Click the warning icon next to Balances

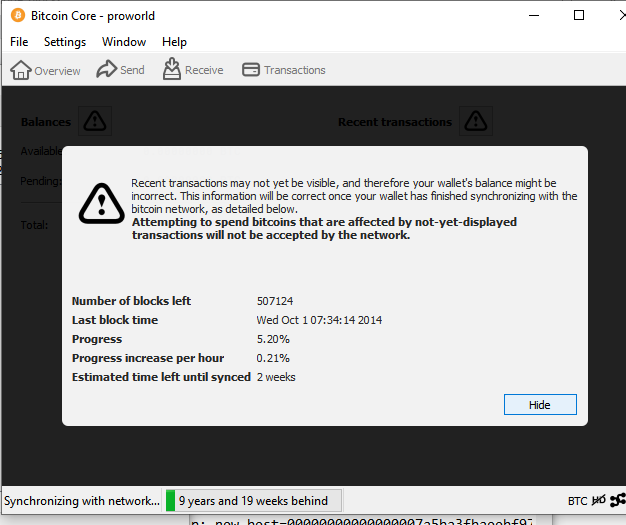(95, 121)
